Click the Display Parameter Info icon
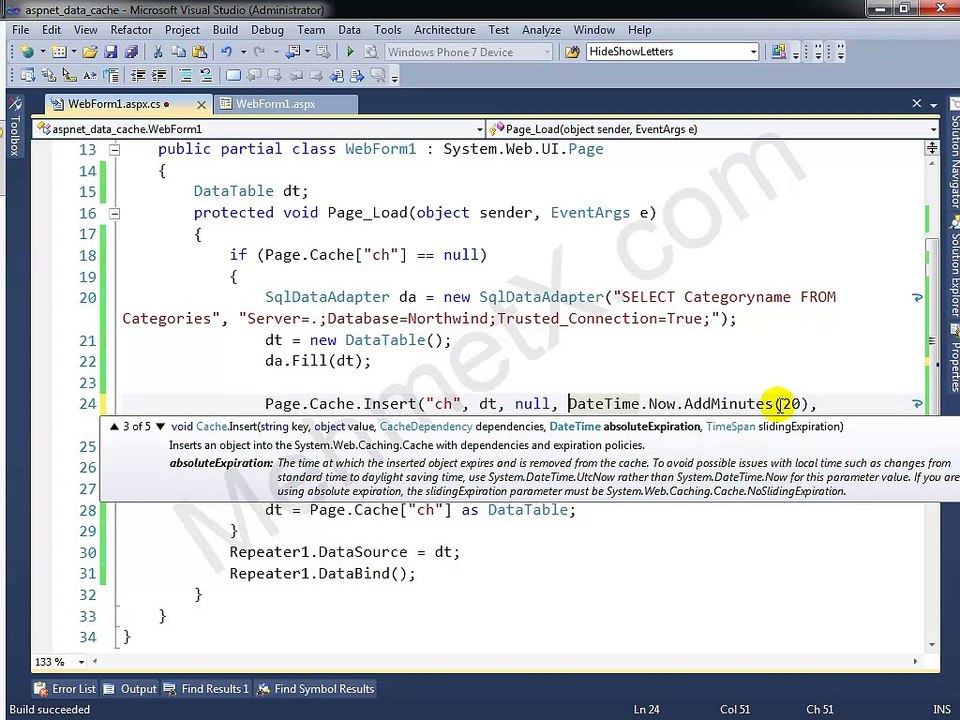Image resolution: width=960 pixels, height=720 pixels. pyautogui.click(x=49, y=75)
